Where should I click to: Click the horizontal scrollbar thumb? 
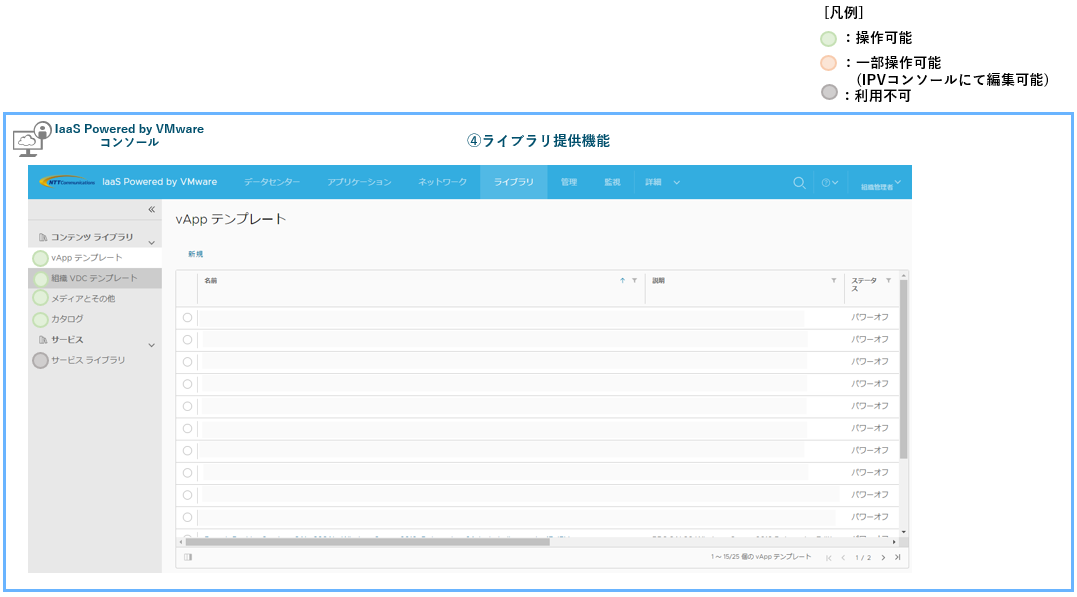point(367,542)
